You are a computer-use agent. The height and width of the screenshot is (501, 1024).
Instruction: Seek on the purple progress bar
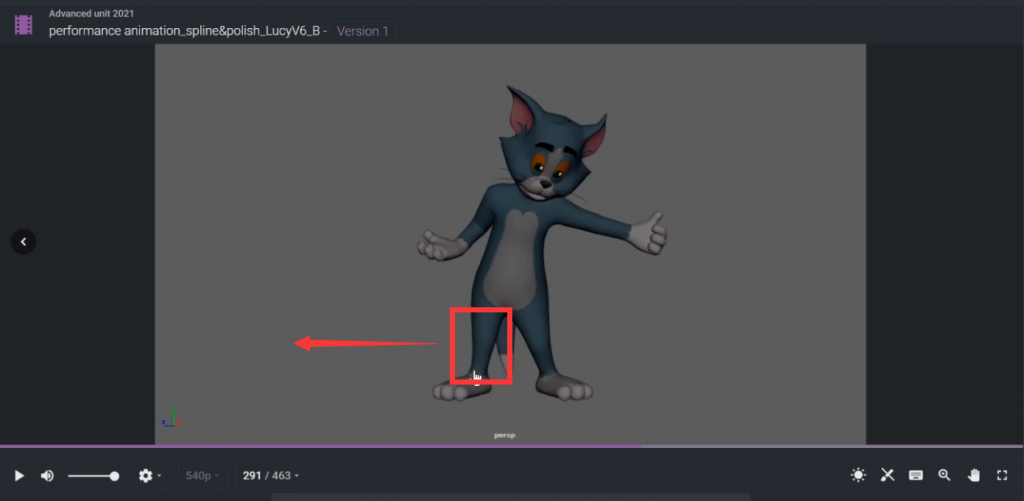pyautogui.click(x=512, y=447)
